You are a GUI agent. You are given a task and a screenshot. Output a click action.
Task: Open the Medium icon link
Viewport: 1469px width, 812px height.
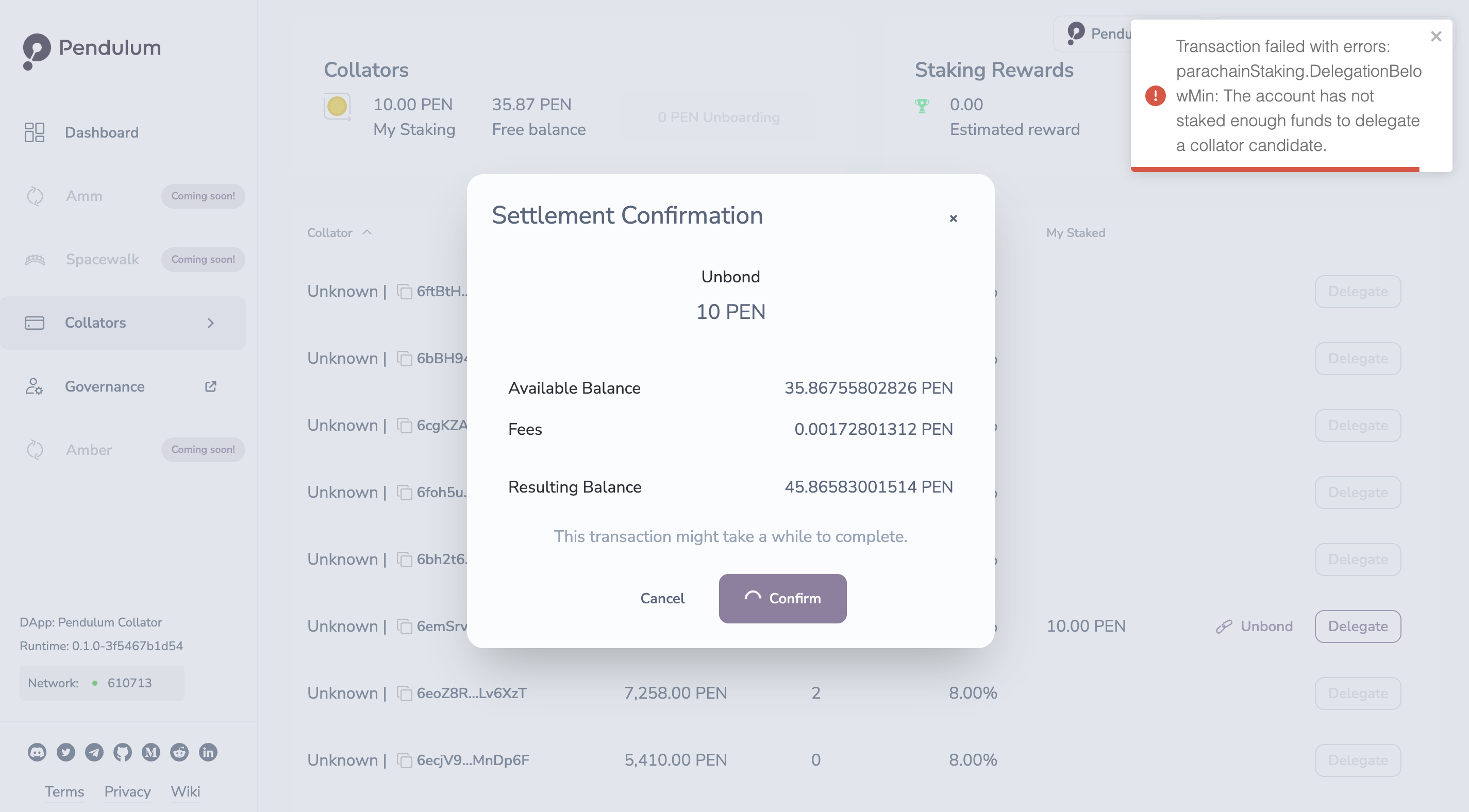tap(151, 752)
